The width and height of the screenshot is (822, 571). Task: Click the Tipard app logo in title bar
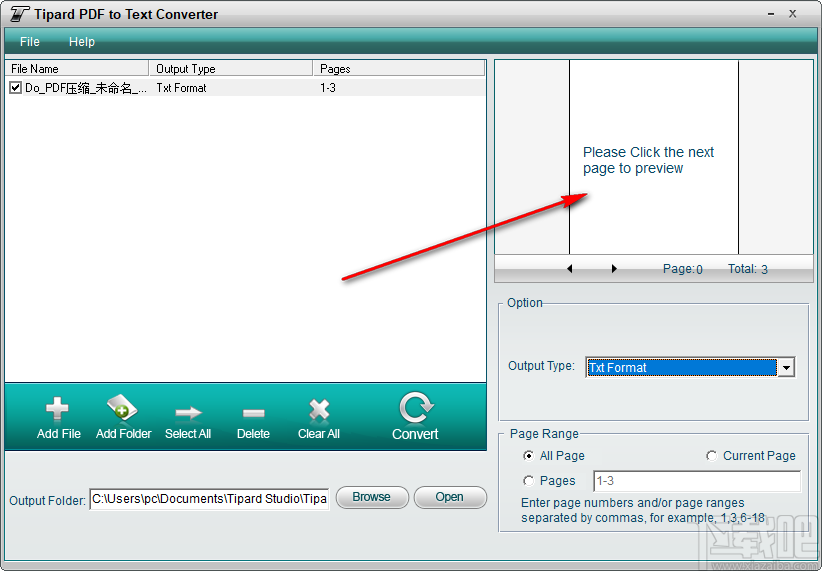tap(19, 14)
